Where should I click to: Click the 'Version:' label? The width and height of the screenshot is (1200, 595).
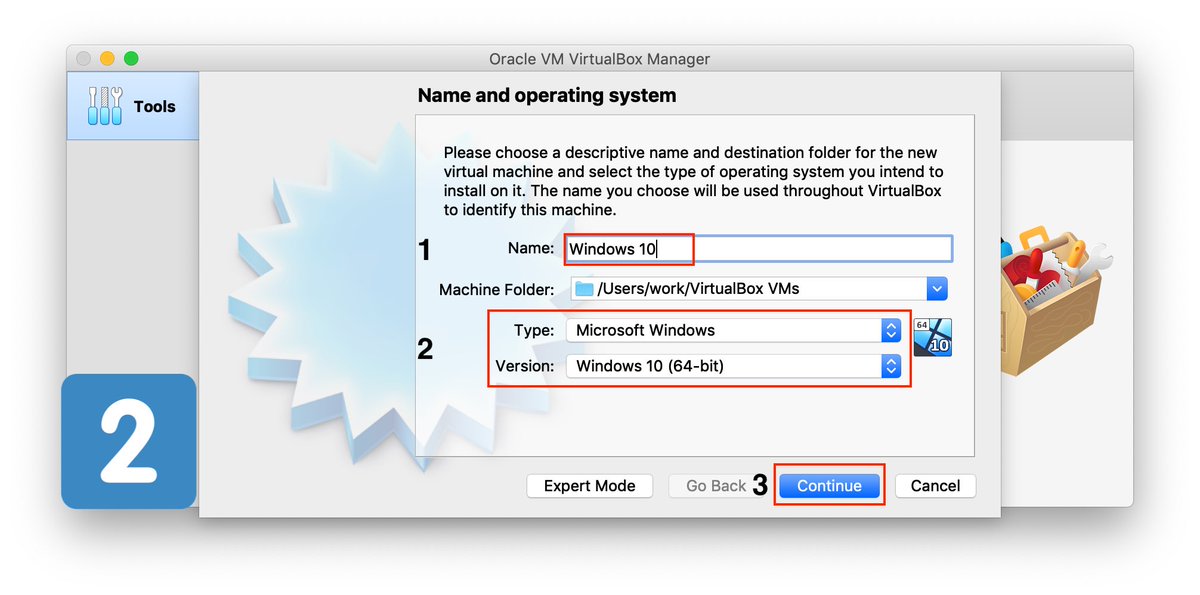(524, 366)
